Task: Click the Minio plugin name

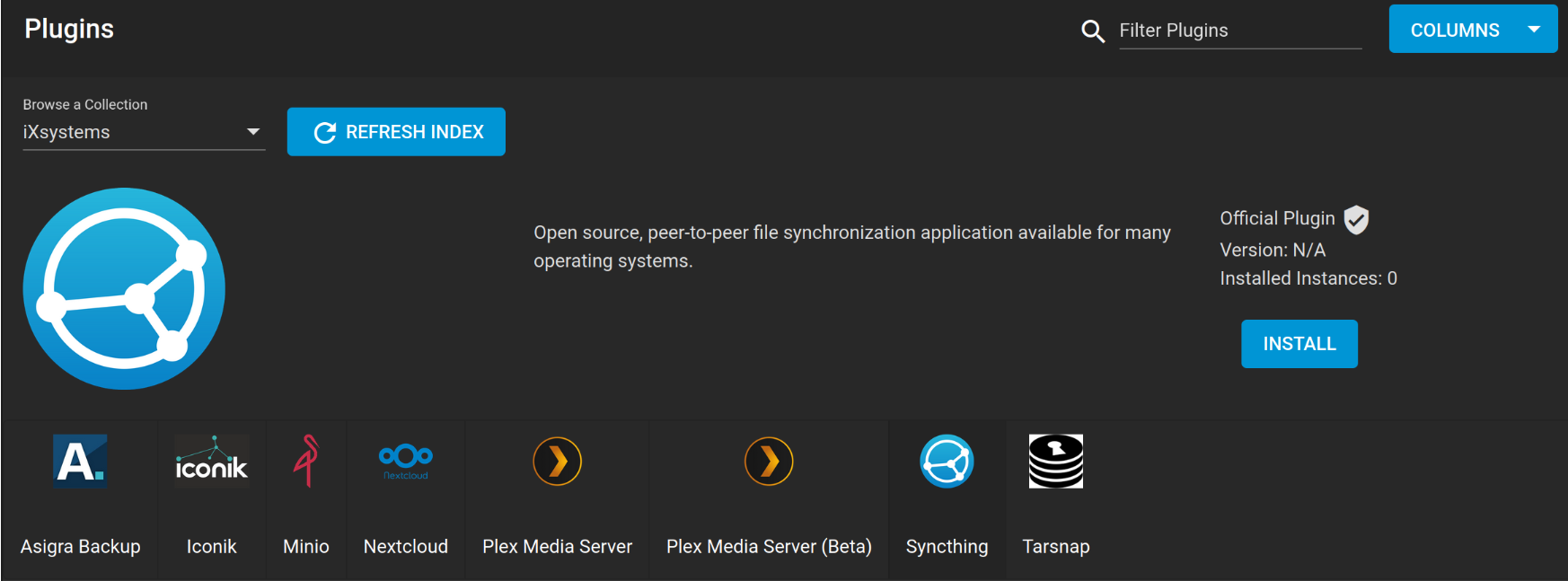Action: [306, 546]
